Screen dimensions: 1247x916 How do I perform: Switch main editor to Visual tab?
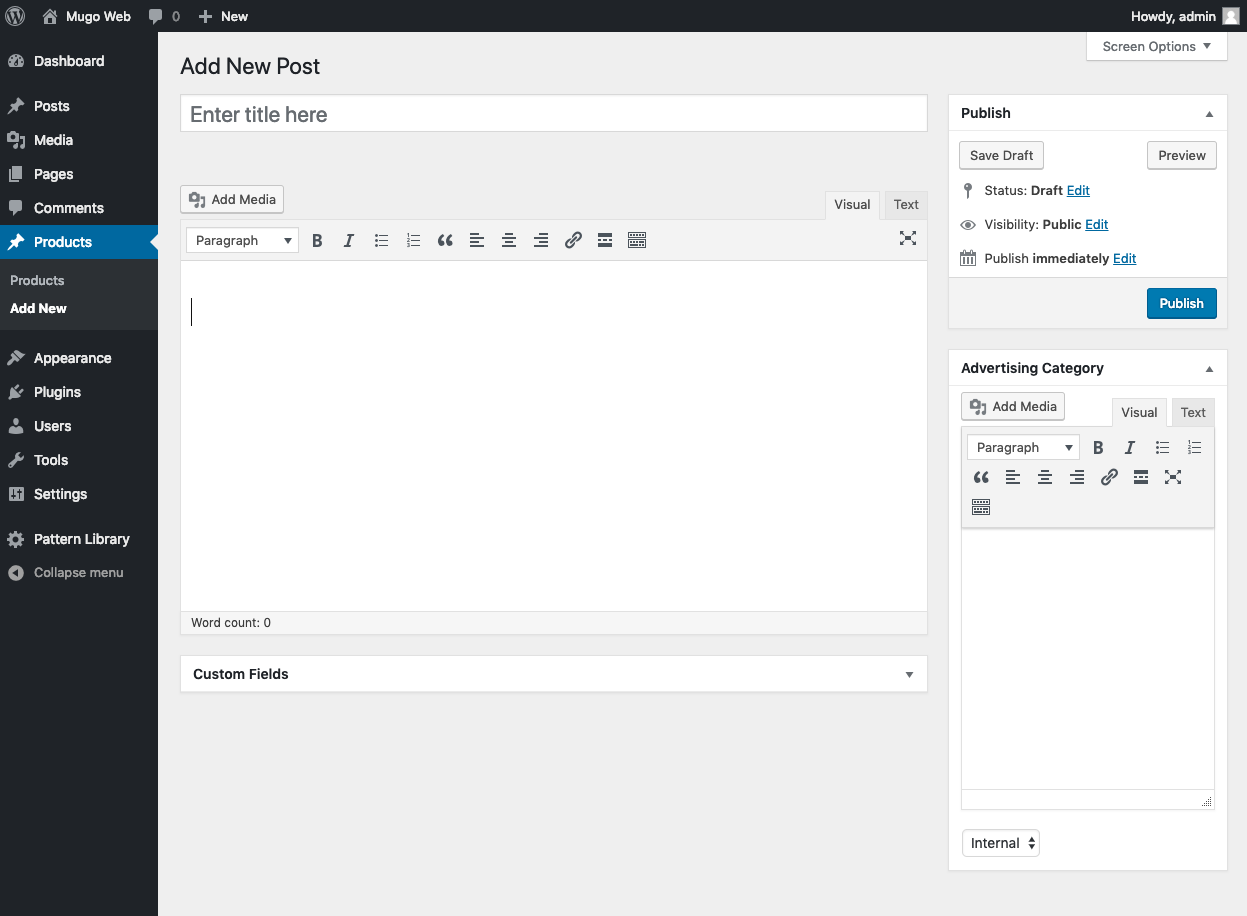[852, 205]
